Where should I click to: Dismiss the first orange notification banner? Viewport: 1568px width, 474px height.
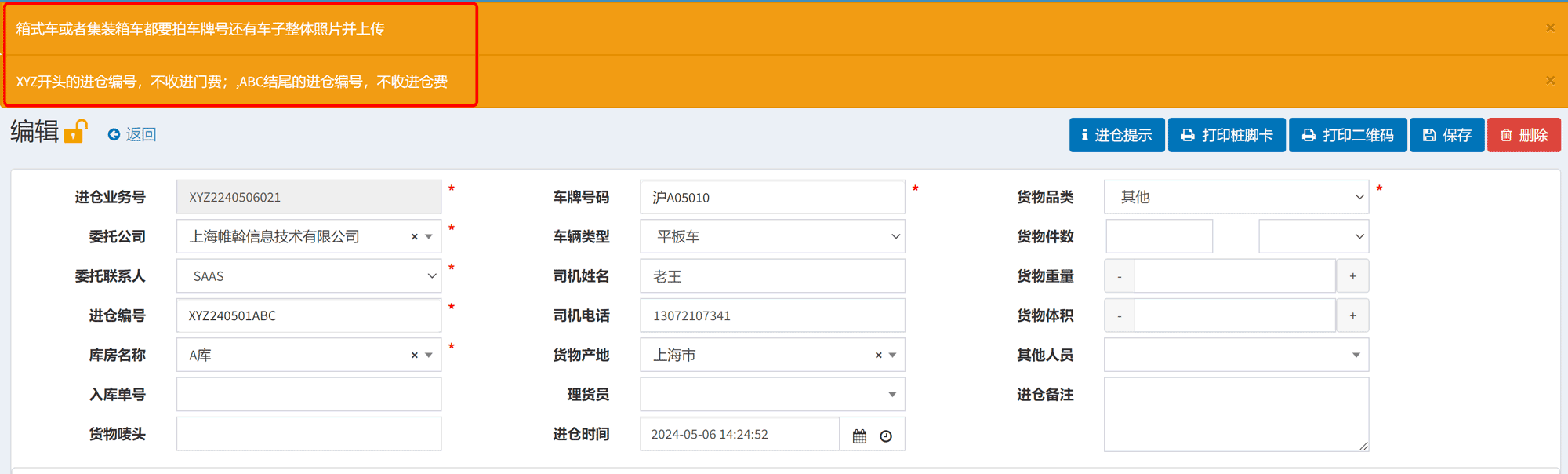(x=1550, y=28)
